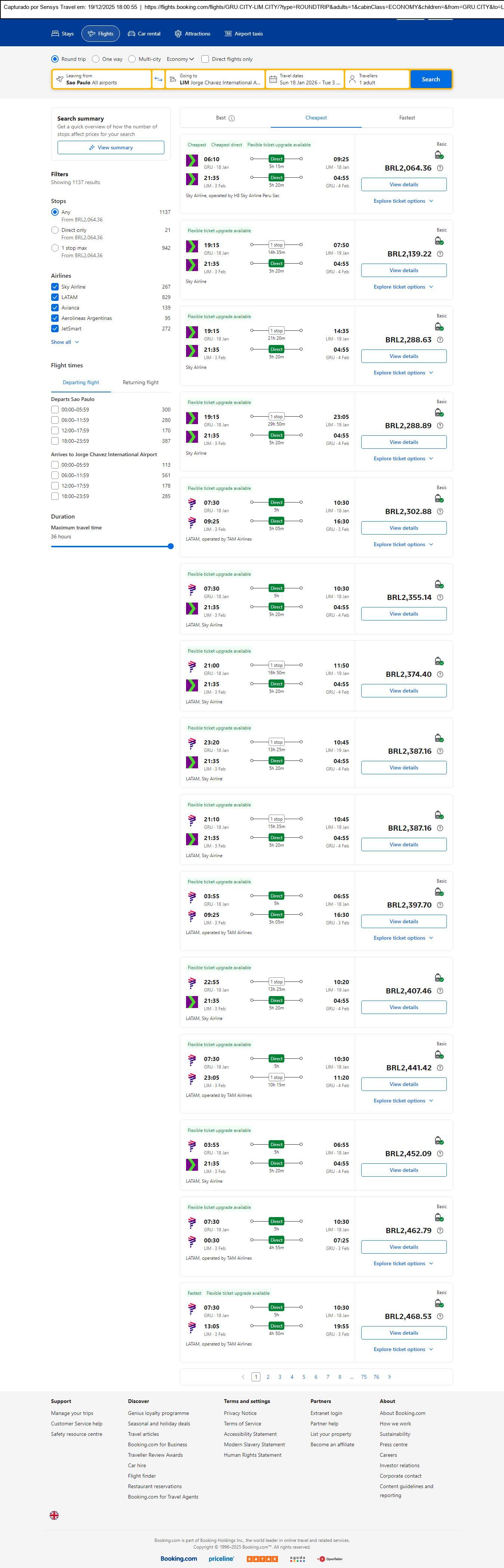Click the info icon beside Best tab

232,118
